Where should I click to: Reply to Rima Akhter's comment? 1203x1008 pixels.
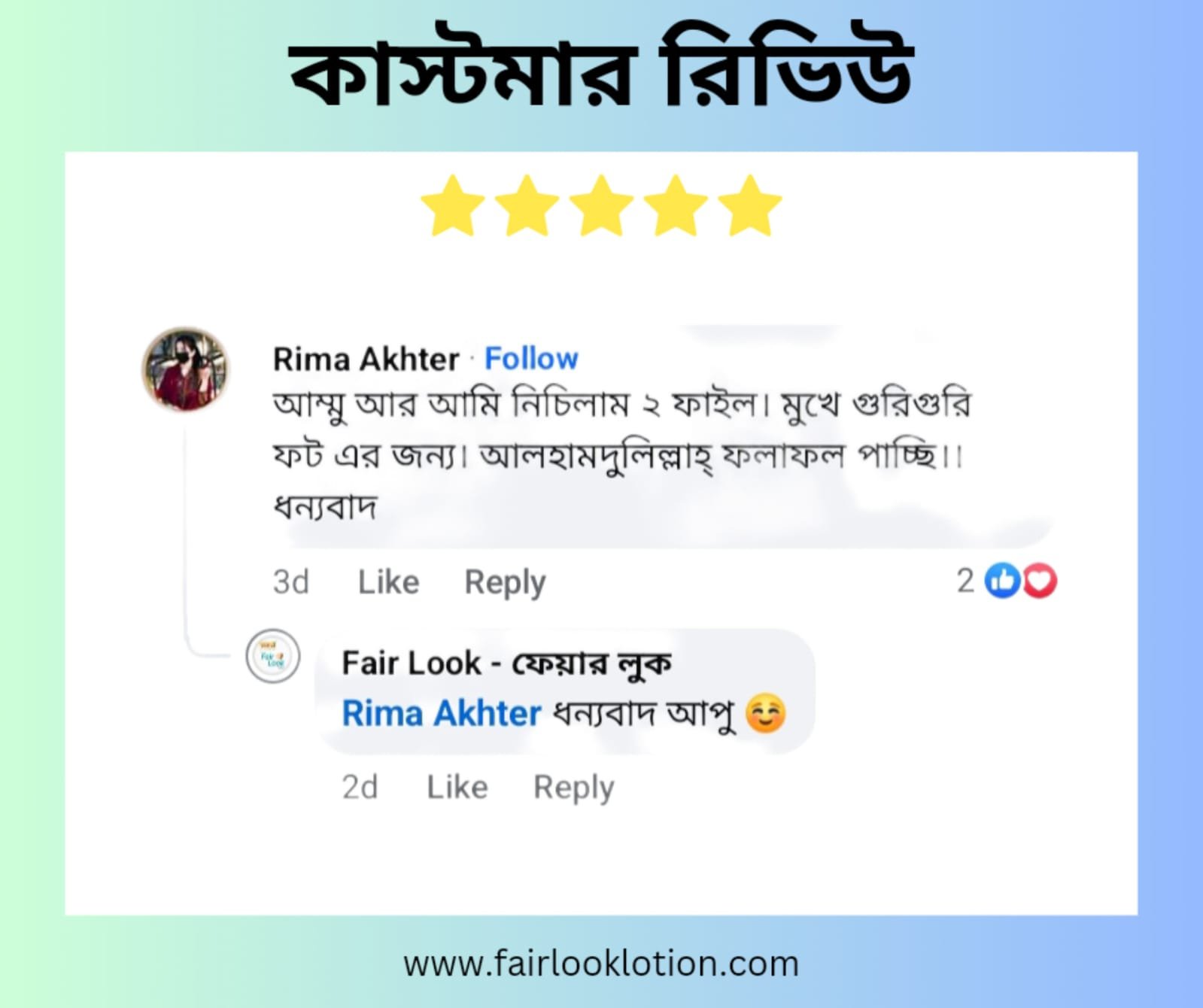pos(505,583)
